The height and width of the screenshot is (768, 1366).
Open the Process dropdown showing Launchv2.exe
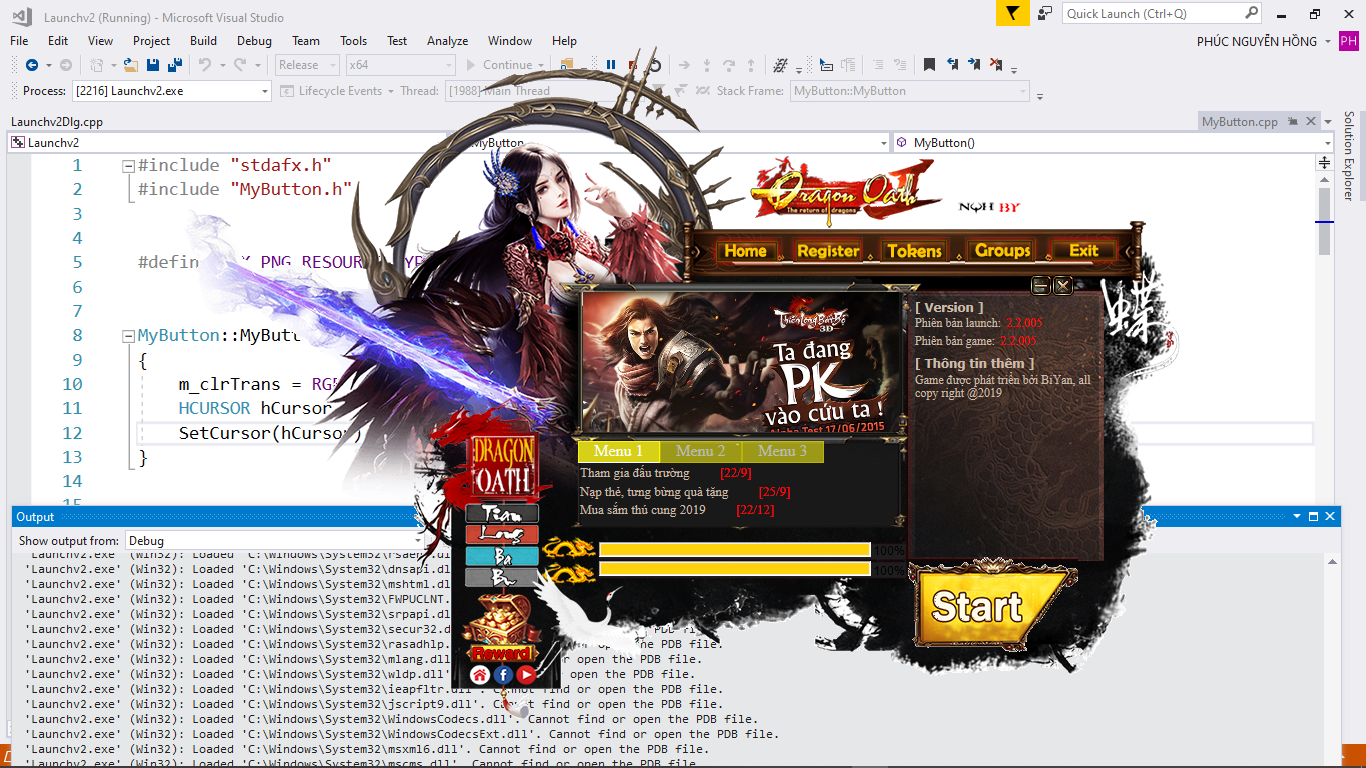[x=172, y=91]
